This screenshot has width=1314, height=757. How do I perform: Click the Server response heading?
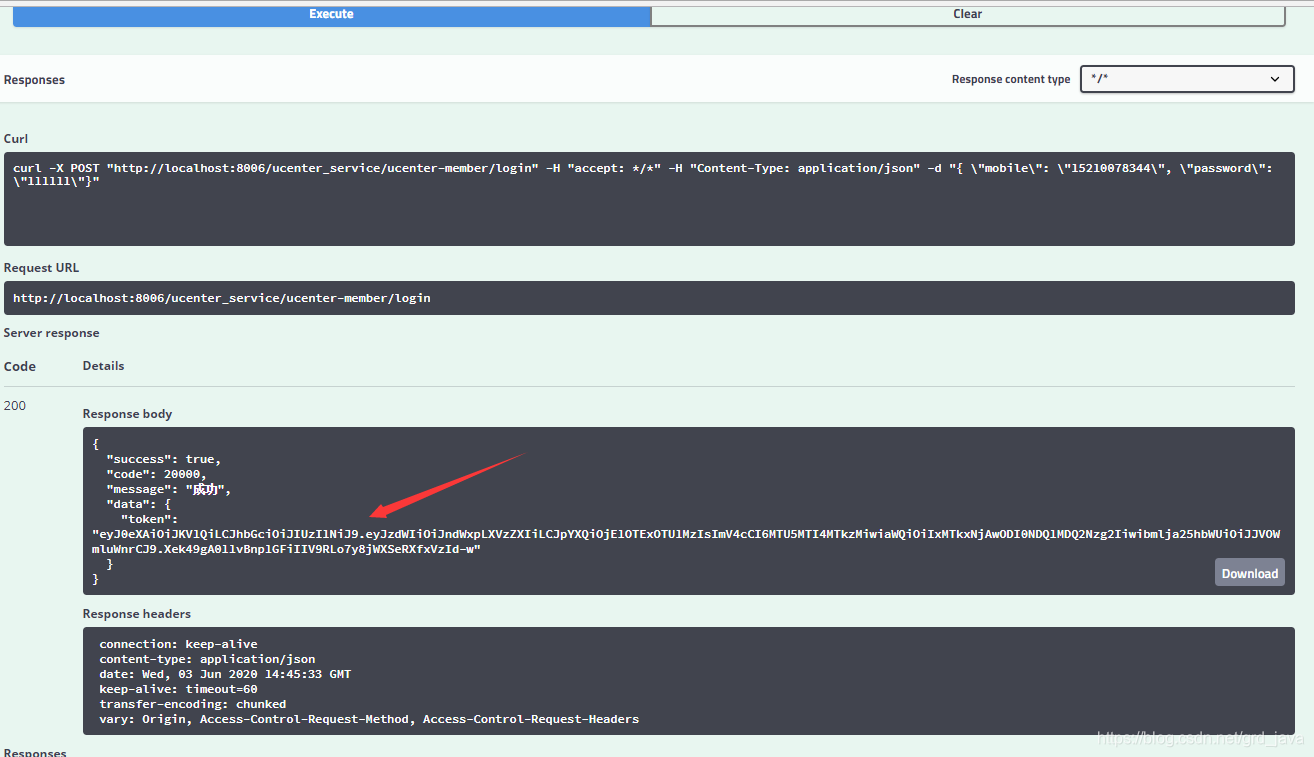coord(52,333)
